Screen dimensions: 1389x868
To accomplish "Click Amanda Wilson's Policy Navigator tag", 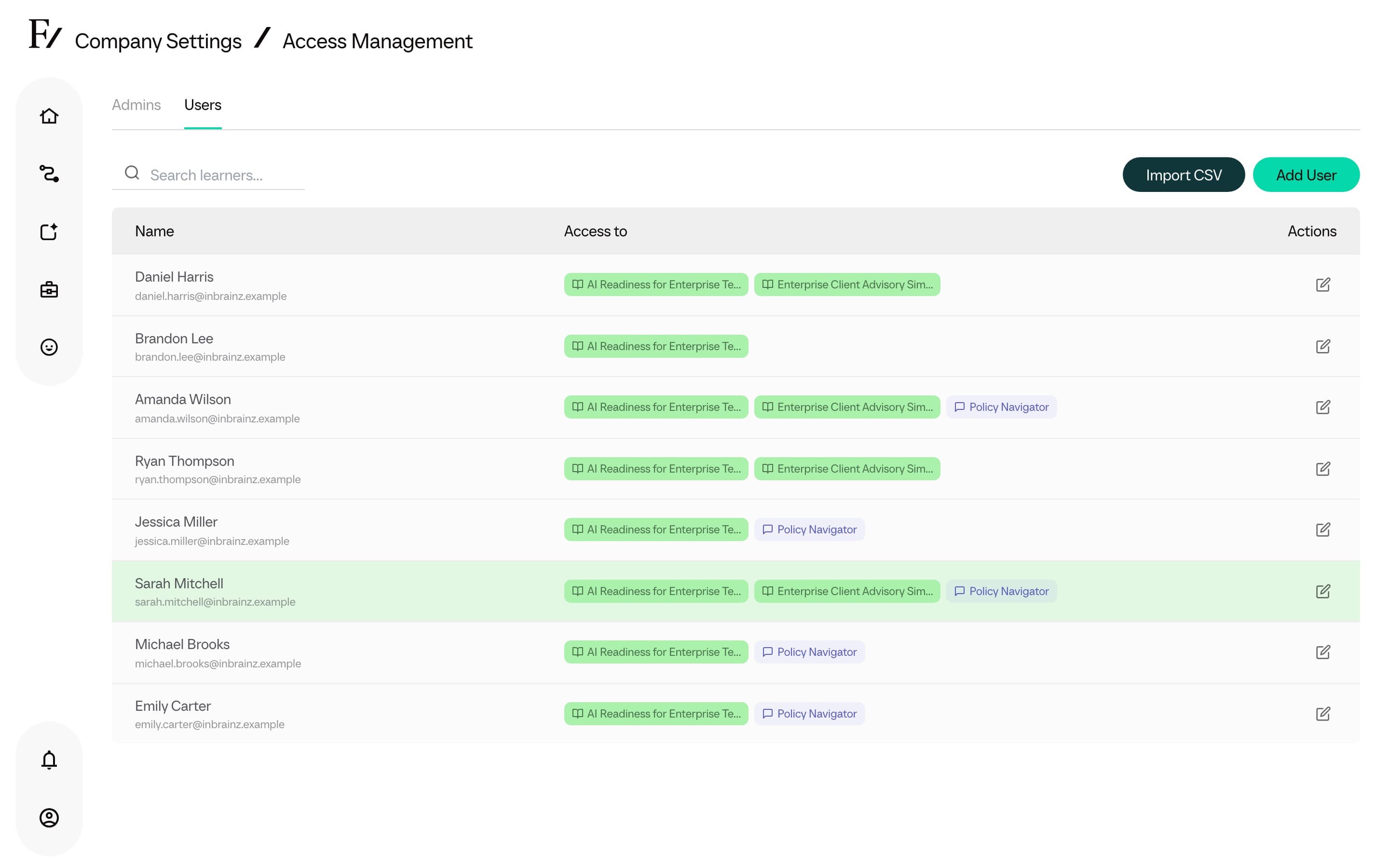I will 1001,407.
